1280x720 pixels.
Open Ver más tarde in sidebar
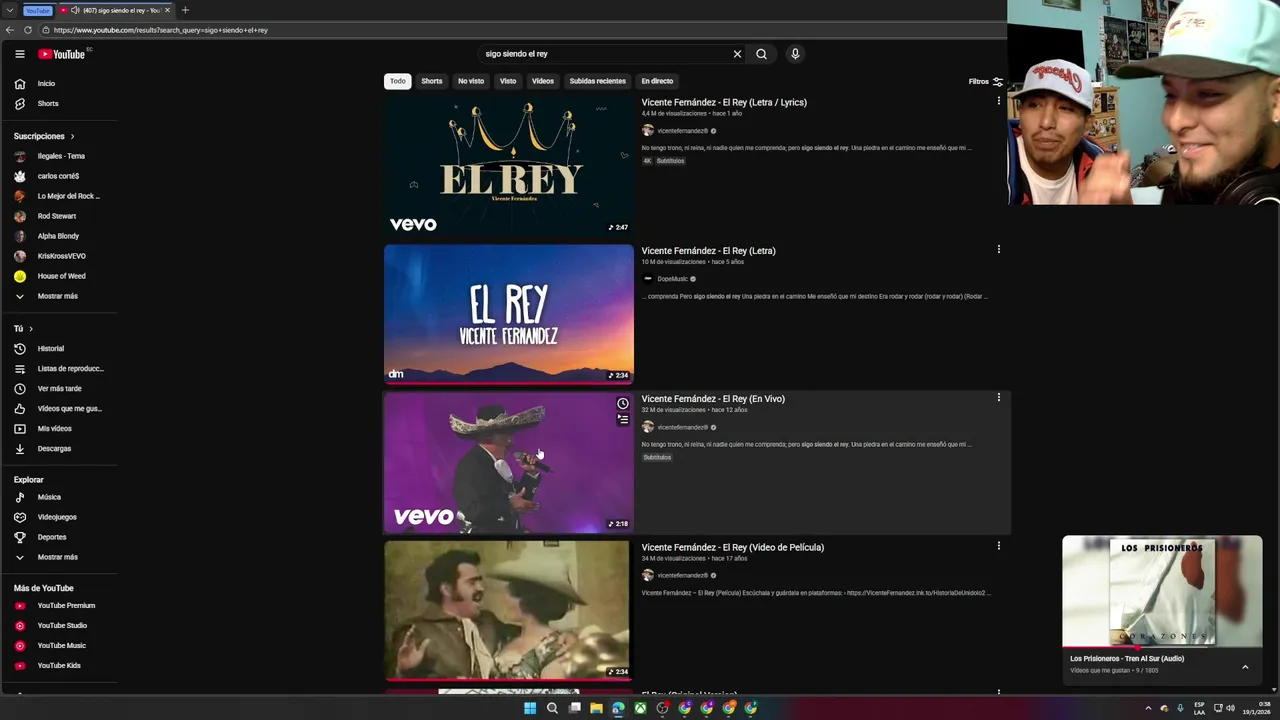point(59,389)
